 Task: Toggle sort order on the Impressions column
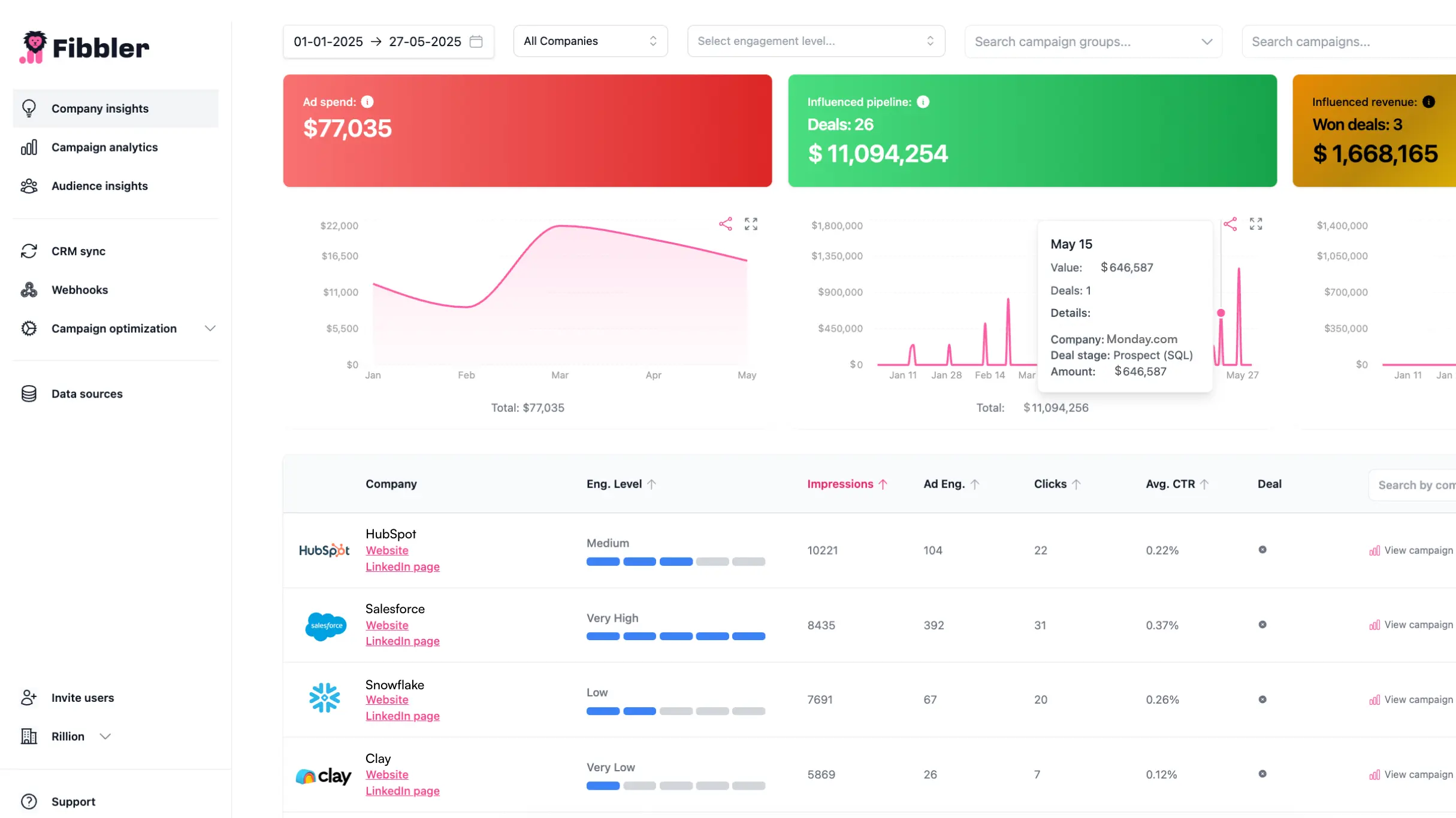coord(882,484)
